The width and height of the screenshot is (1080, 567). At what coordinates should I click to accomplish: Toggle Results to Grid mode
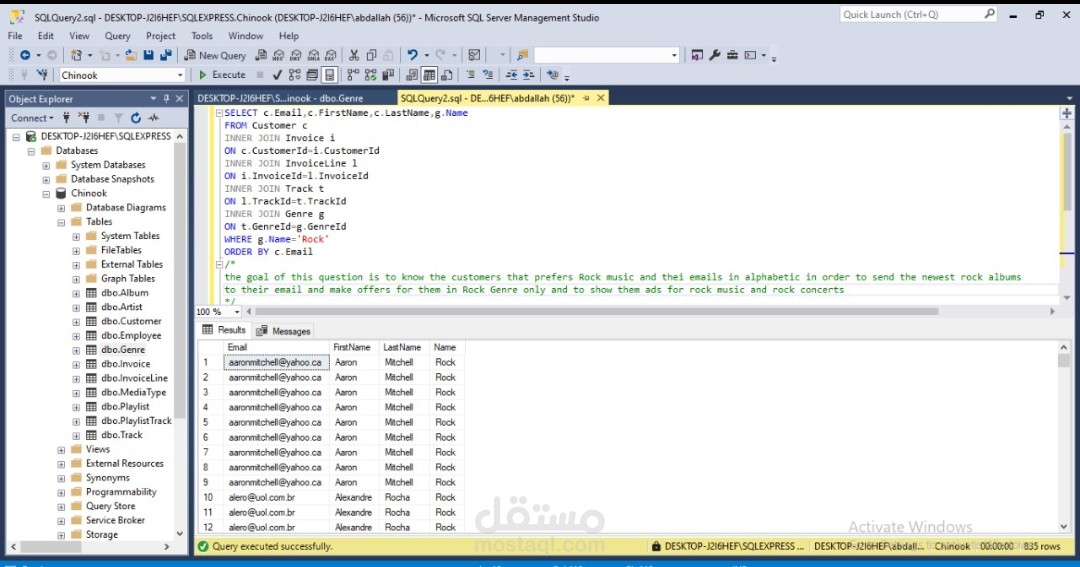(x=429, y=75)
